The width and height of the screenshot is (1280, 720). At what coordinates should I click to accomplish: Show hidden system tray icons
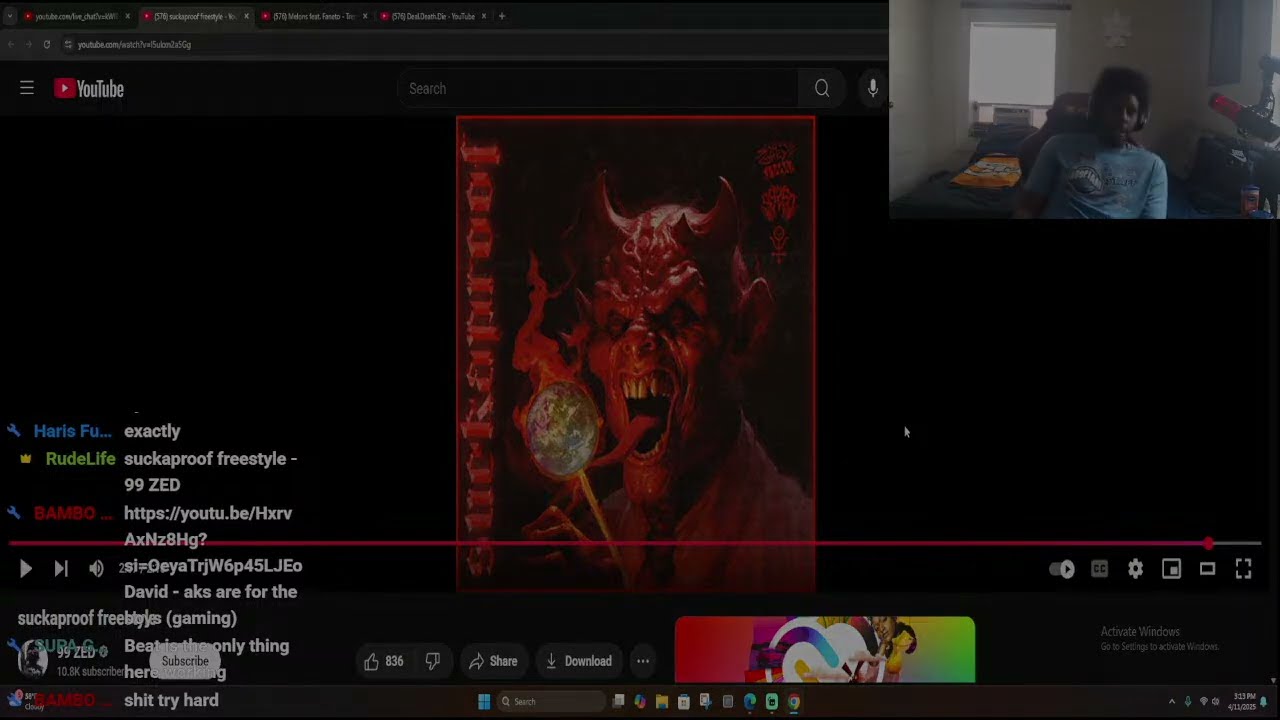click(1172, 702)
